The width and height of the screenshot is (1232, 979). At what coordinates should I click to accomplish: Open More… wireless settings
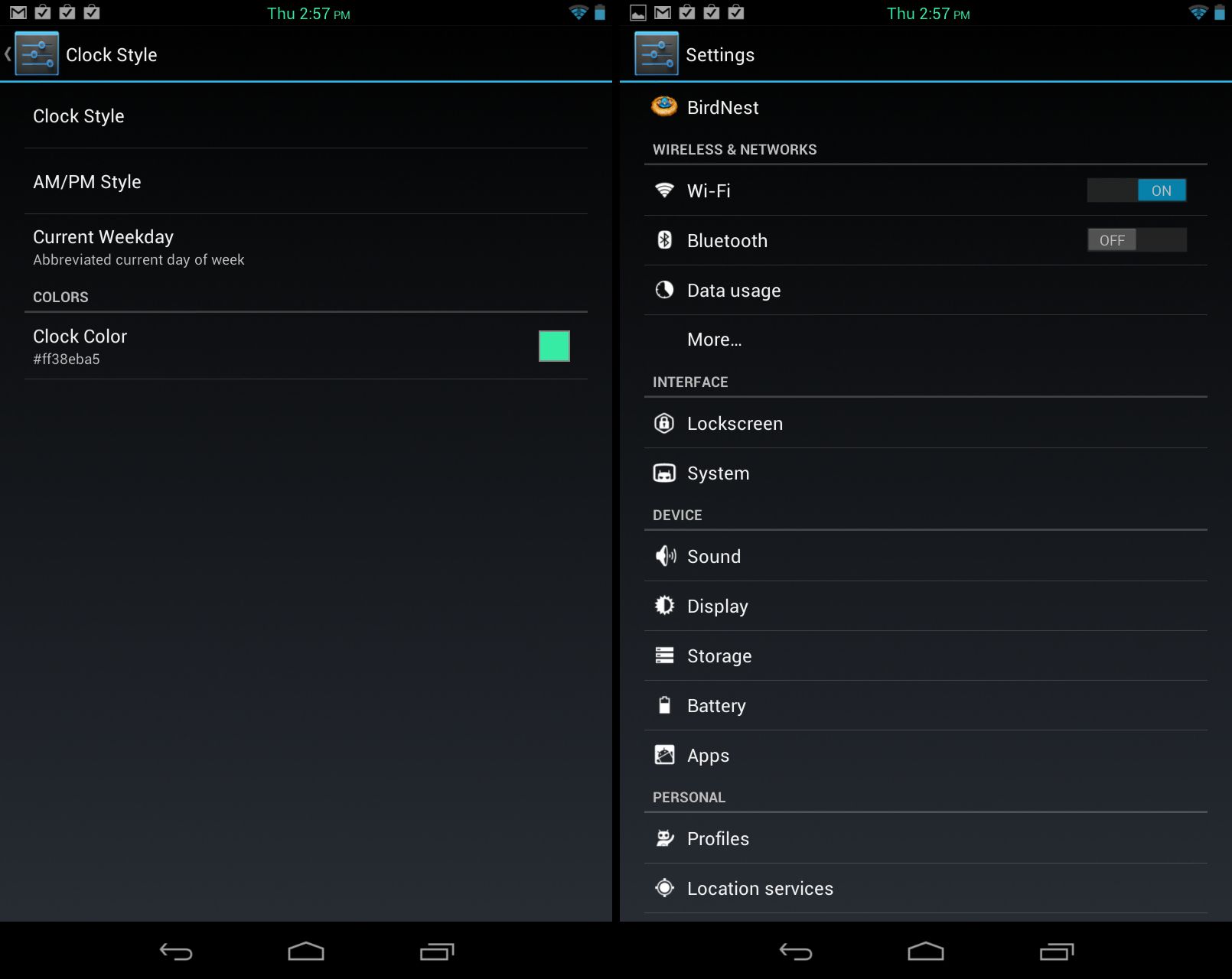[x=926, y=340]
